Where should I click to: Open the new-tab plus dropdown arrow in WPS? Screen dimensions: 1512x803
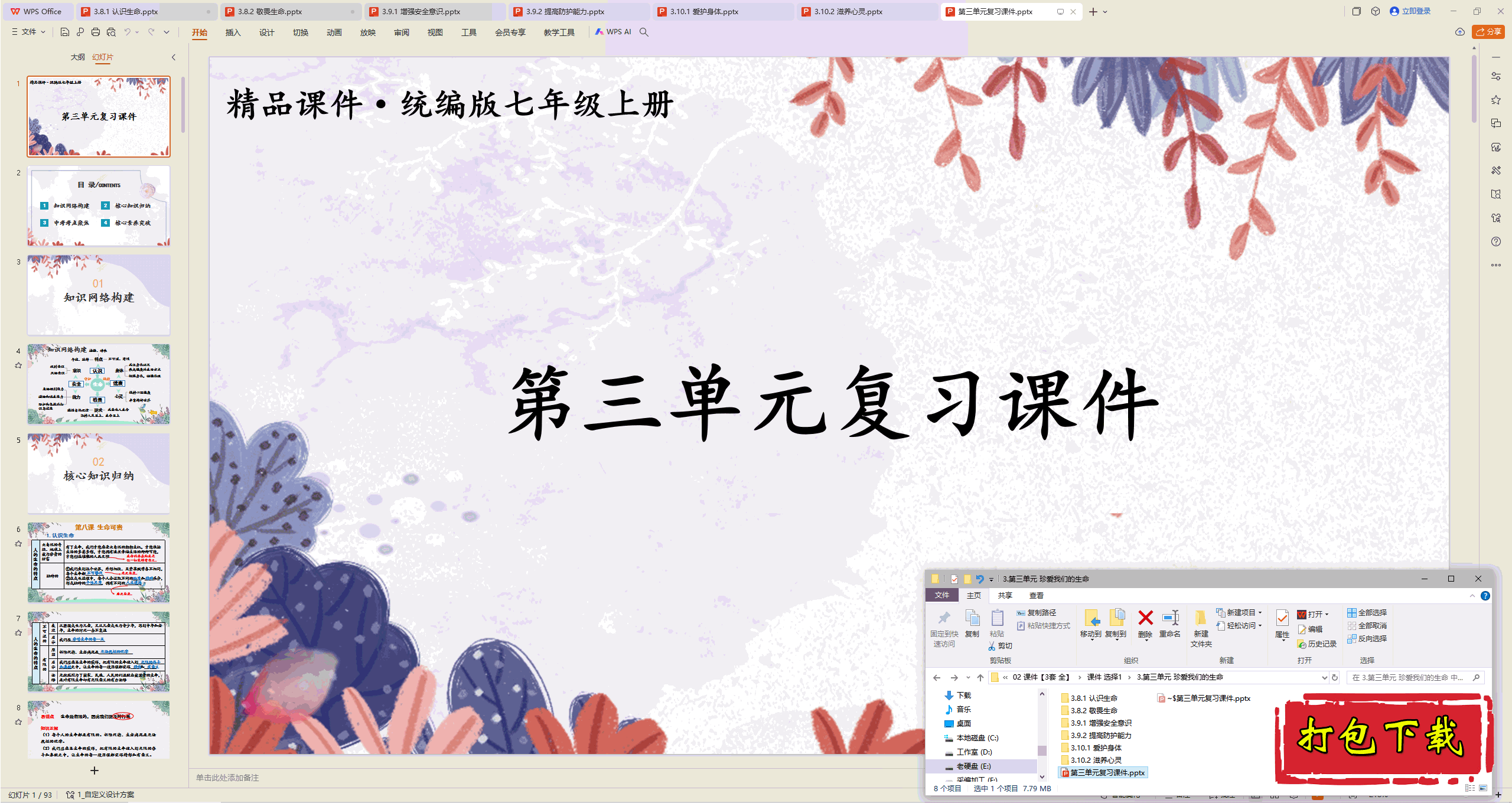point(1105,12)
